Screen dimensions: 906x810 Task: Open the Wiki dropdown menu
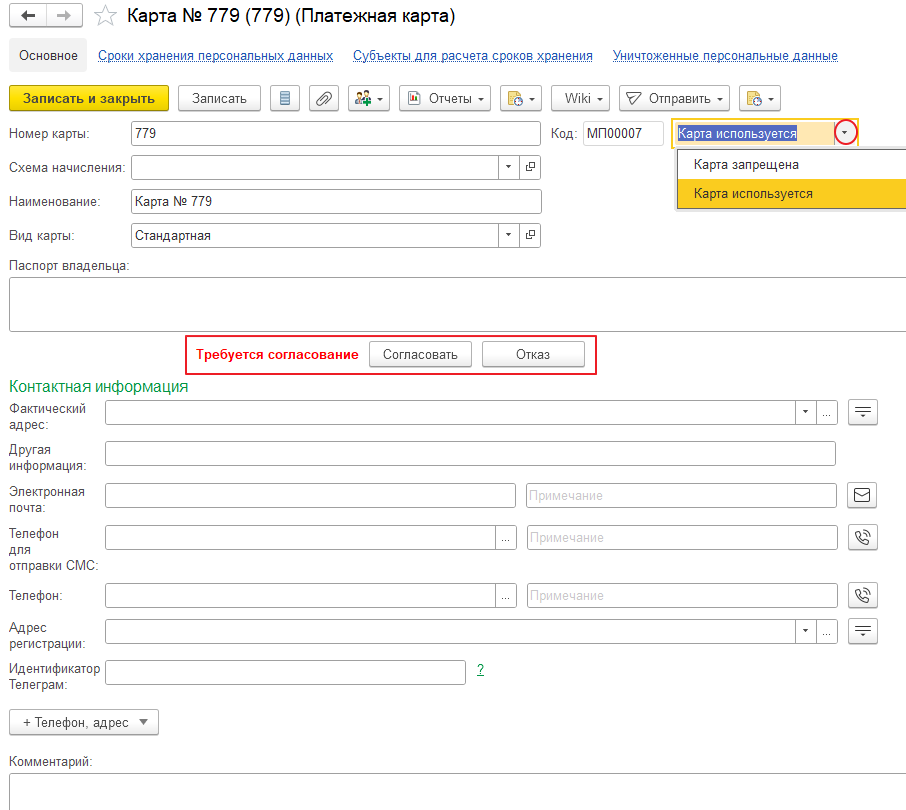pos(580,98)
